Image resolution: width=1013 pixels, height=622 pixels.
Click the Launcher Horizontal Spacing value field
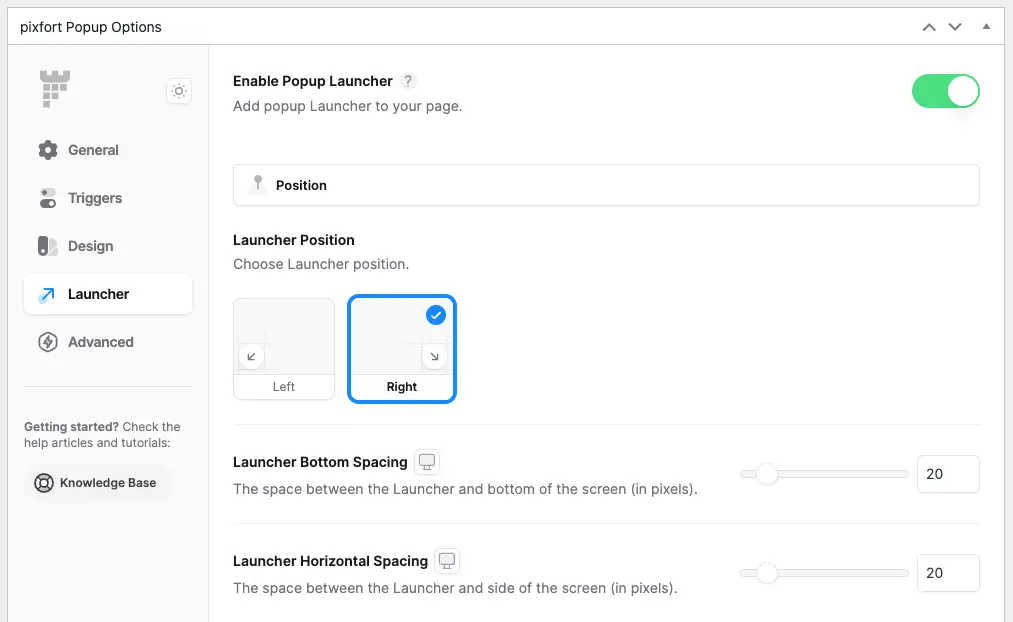(x=948, y=573)
